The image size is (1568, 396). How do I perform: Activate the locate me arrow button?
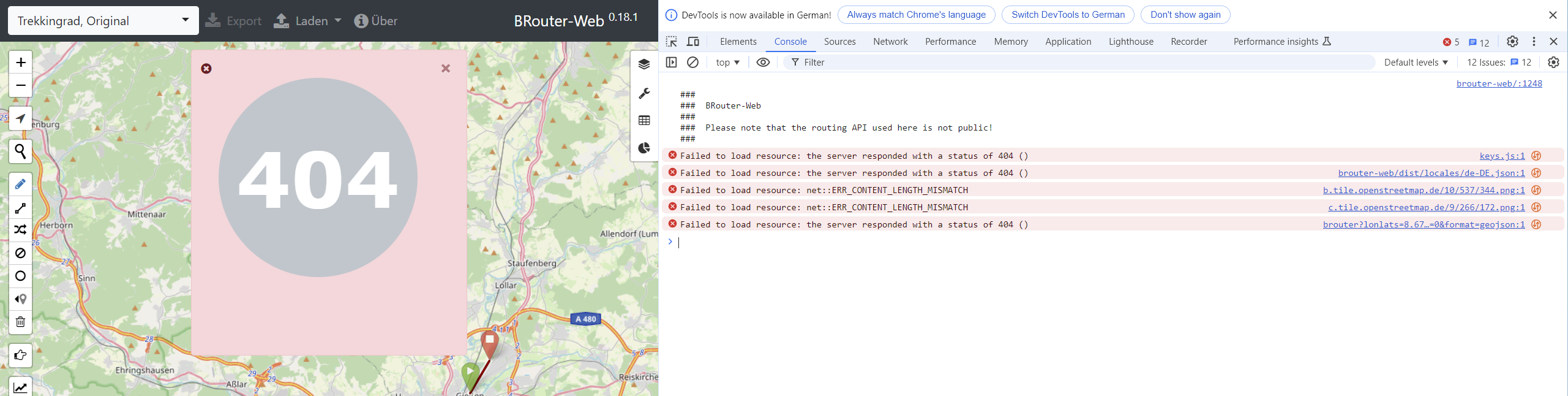20,118
